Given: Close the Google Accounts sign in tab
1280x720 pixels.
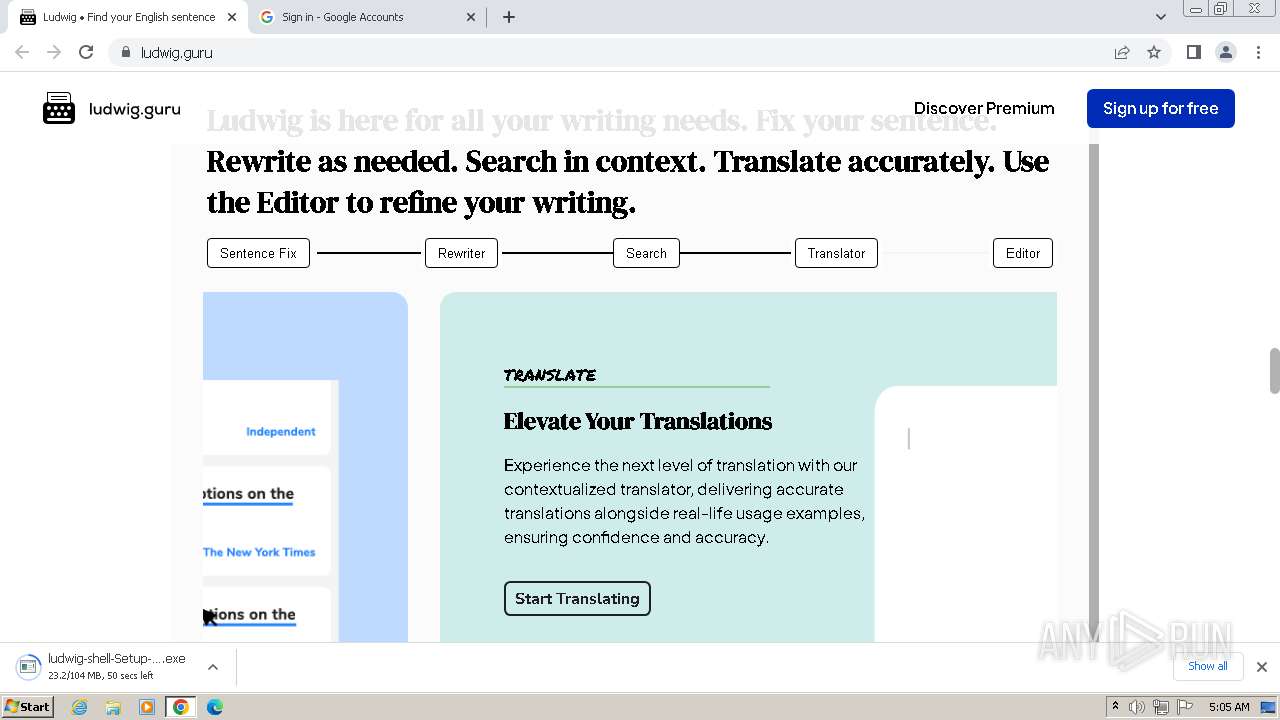Looking at the screenshot, I should click(471, 17).
